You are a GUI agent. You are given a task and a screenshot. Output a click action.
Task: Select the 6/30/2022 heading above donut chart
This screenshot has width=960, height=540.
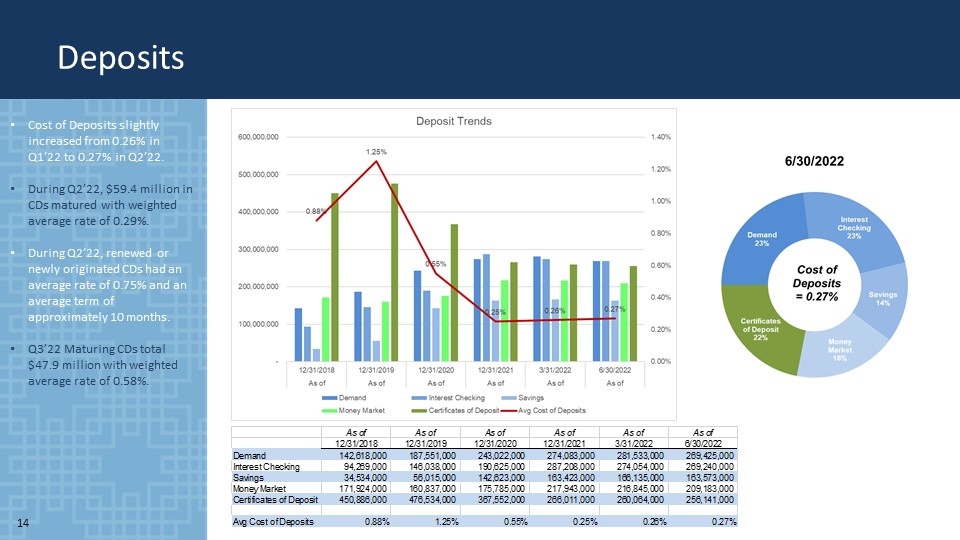tap(815, 159)
